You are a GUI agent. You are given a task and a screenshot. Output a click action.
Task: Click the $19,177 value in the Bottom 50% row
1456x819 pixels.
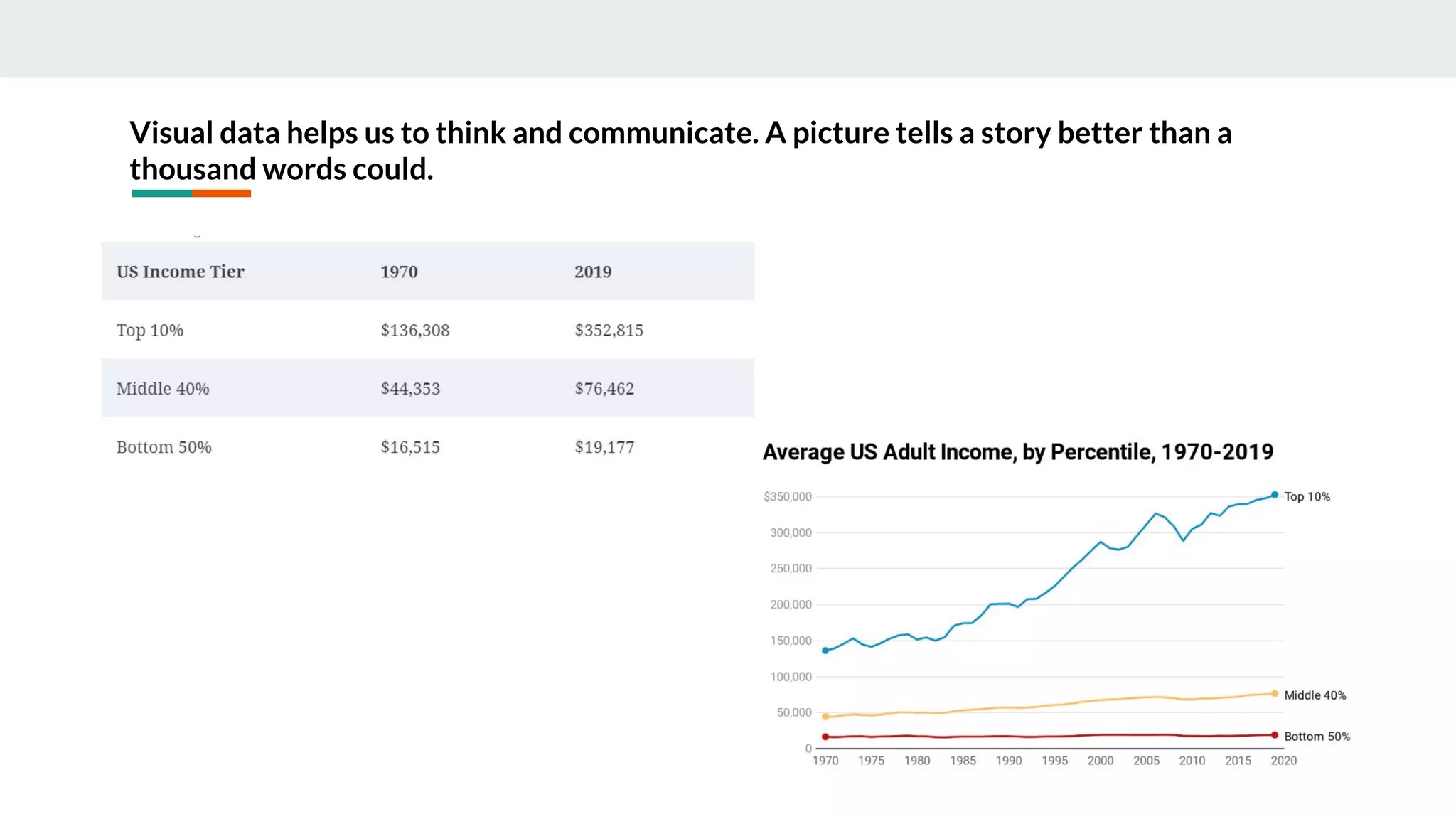(x=604, y=447)
